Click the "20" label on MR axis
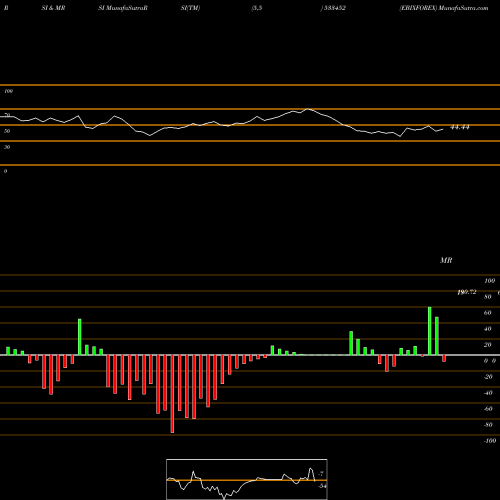 click(488, 345)
